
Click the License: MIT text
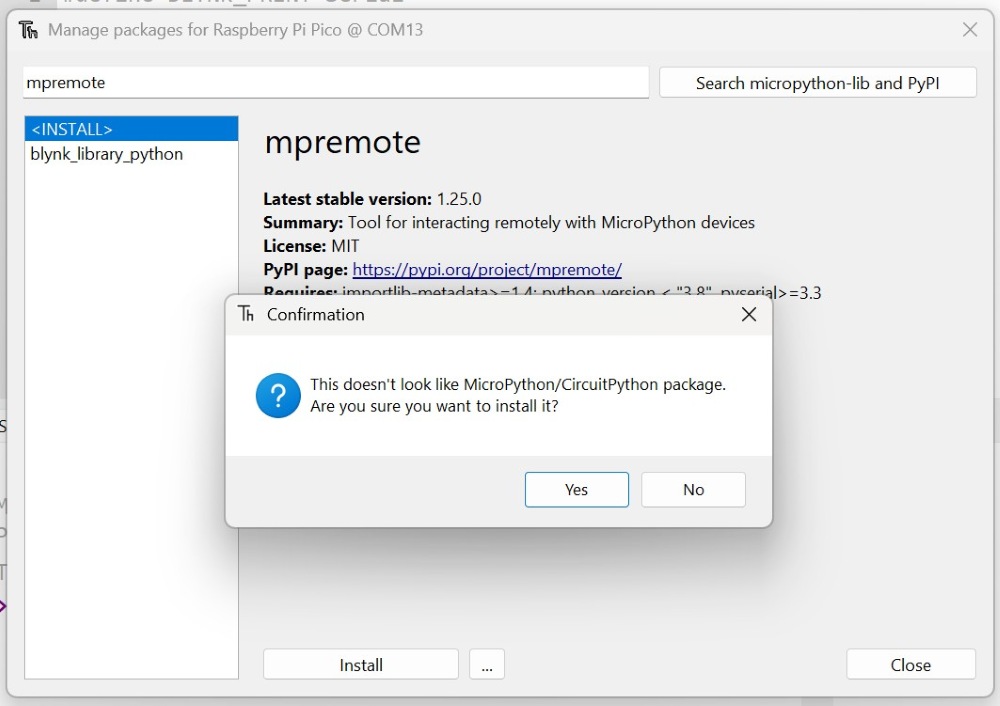click(x=311, y=246)
